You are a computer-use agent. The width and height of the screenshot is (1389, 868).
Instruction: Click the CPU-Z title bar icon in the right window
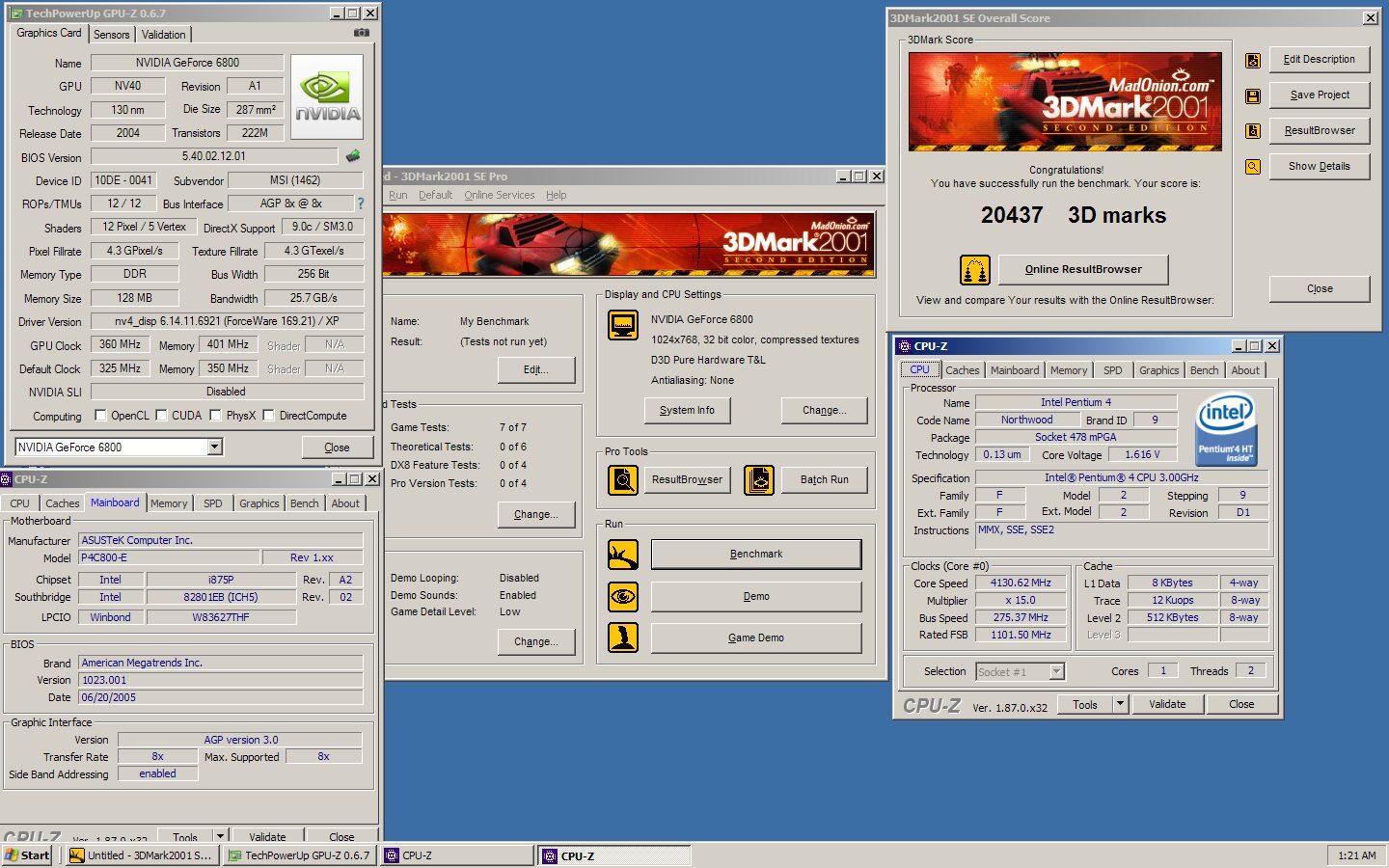(905, 346)
